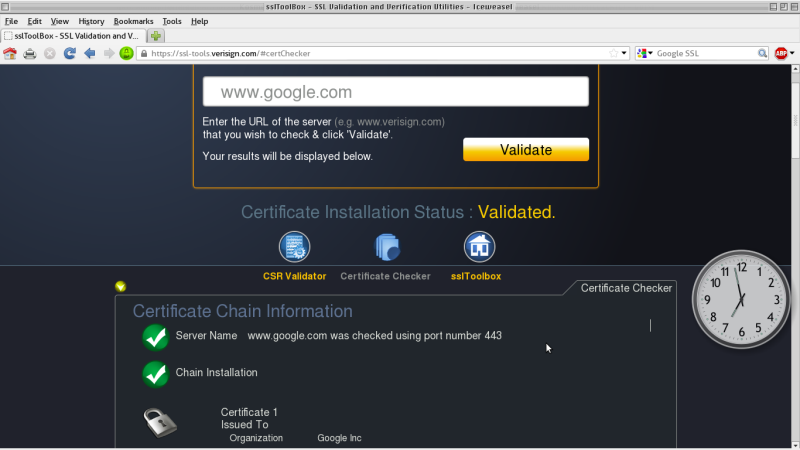Image resolution: width=800 pixels, height=450 pixels.
Task: Click the search magnifier icon
Action: [x=762, y=53]
